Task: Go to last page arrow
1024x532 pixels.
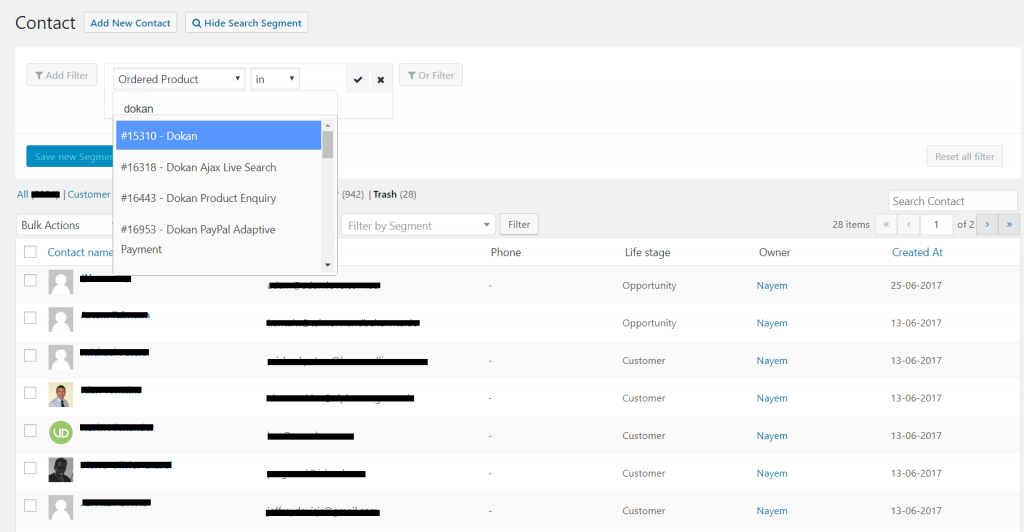Action: (1009, 225)
